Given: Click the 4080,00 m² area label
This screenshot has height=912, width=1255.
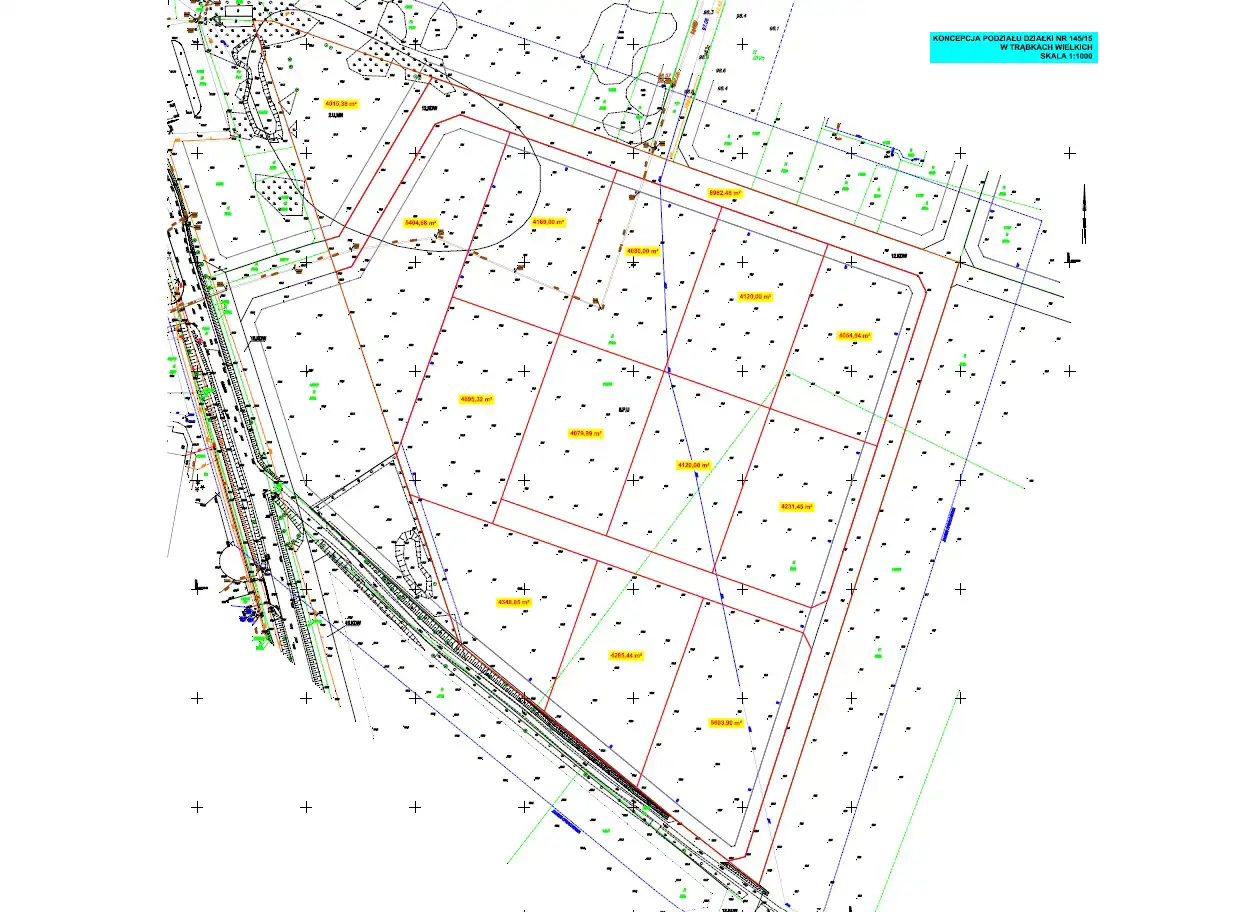Looking at the screenshot, I should pos(642,251).
